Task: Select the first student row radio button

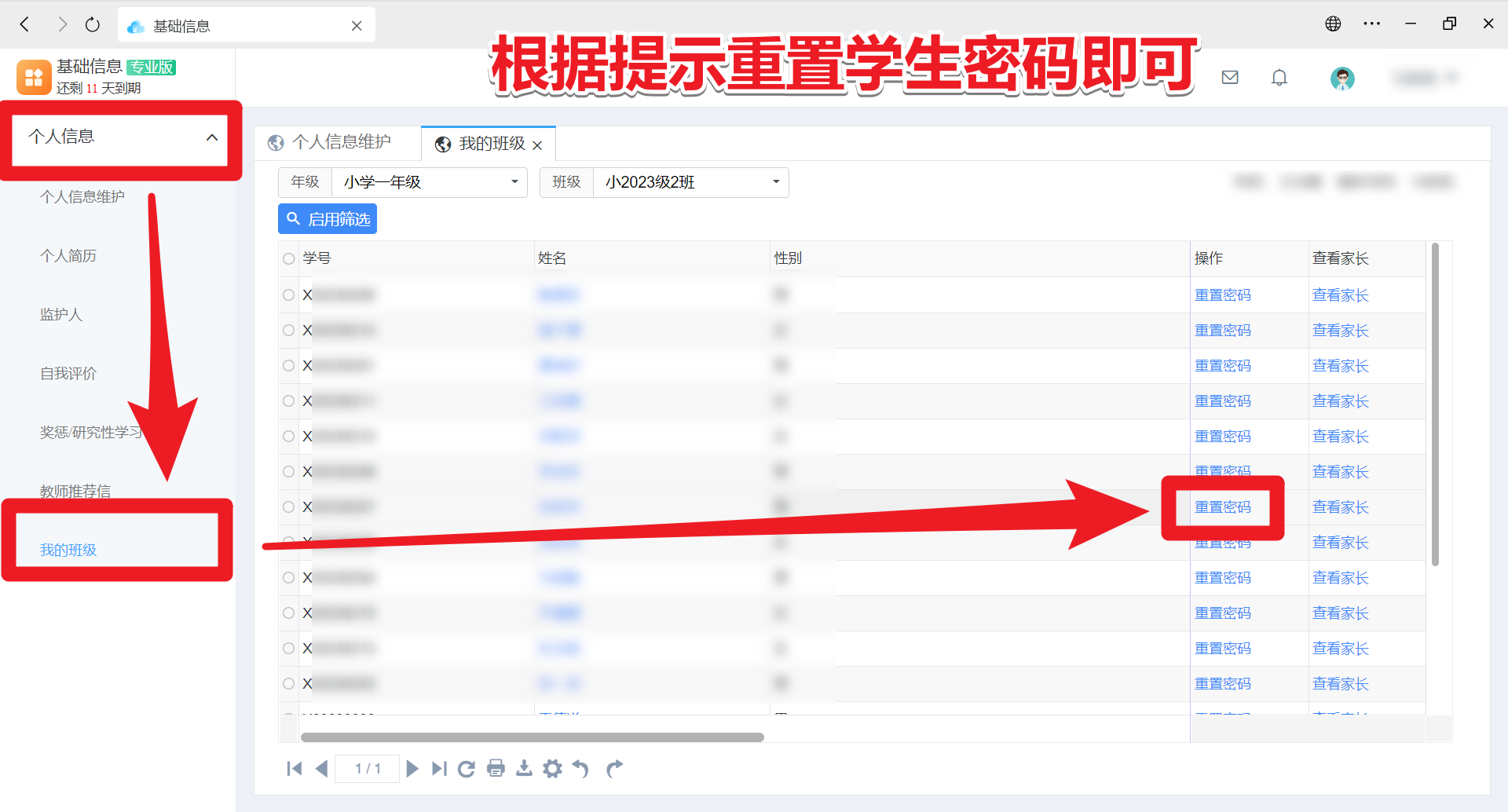Action: [x=289, y=295]
